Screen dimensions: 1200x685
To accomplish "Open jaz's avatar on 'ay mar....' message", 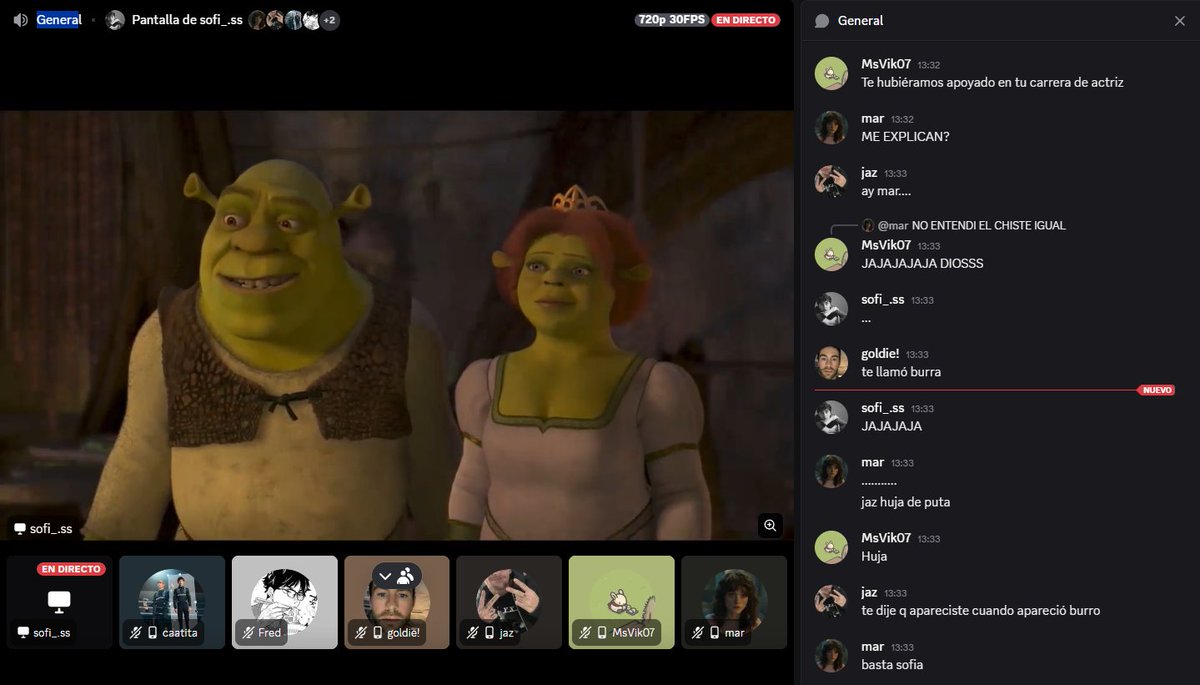I will point(831,181).
